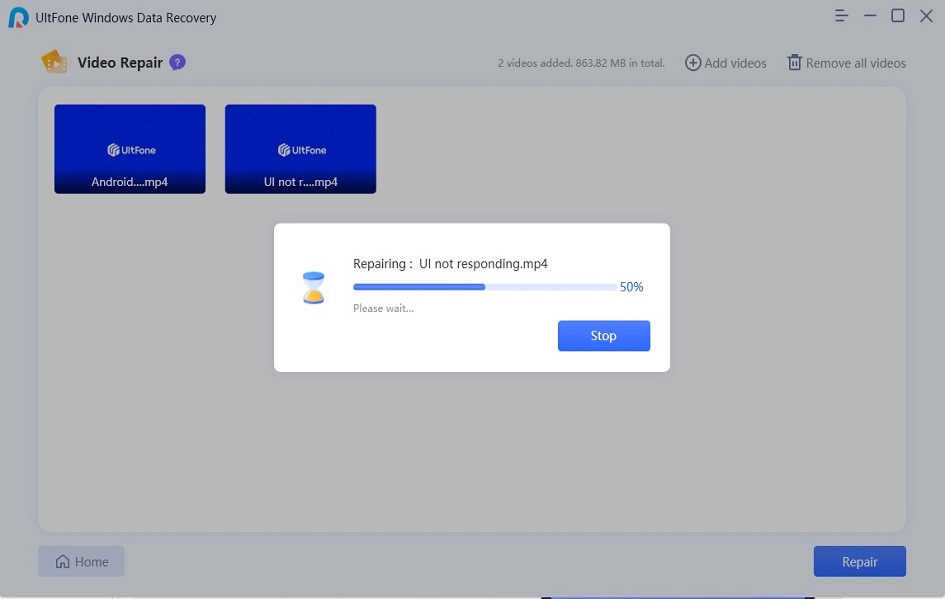Click the UltFone Windows Data Recovery title

pyautogui.click(x=125, y=18)
